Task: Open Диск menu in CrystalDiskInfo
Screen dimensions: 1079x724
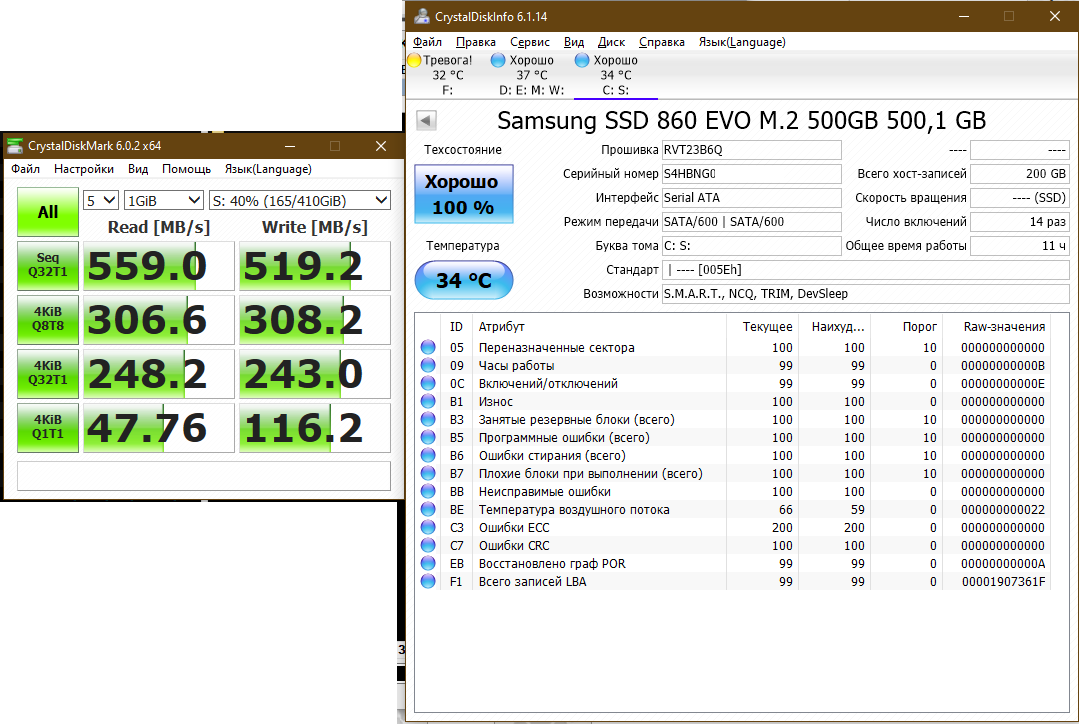Action: pyautogui.click(x=611, y=42)
